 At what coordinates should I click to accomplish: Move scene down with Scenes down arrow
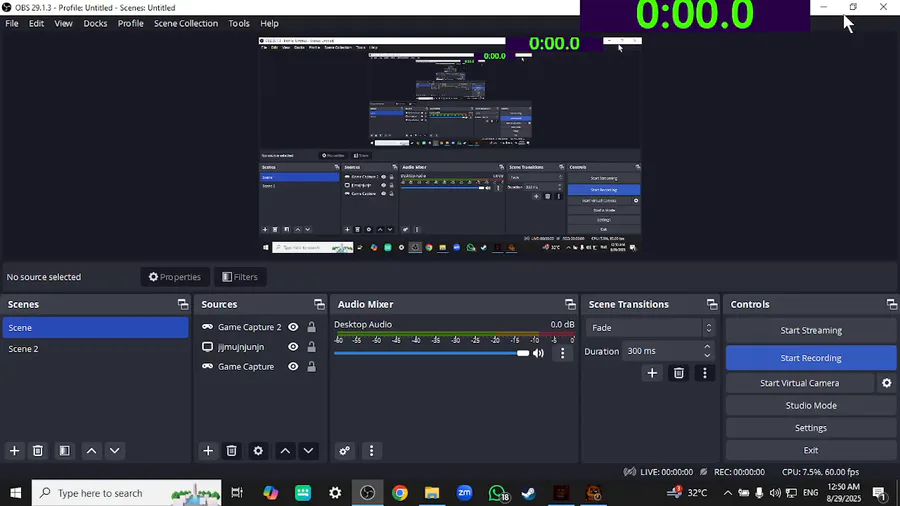[115, 451]
